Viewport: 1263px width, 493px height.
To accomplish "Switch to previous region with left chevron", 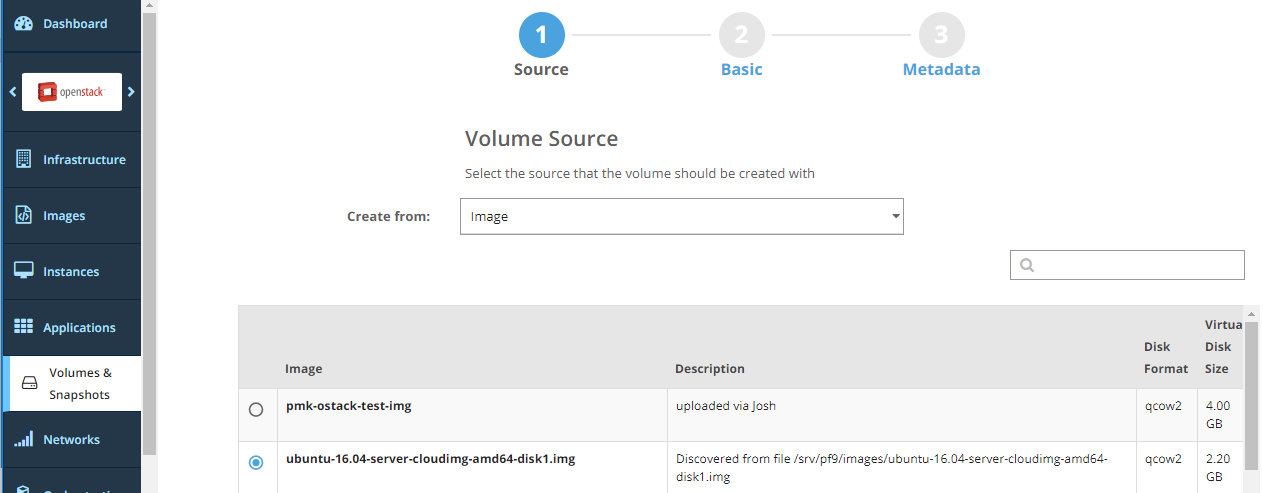I will click(x=13, y=92).
